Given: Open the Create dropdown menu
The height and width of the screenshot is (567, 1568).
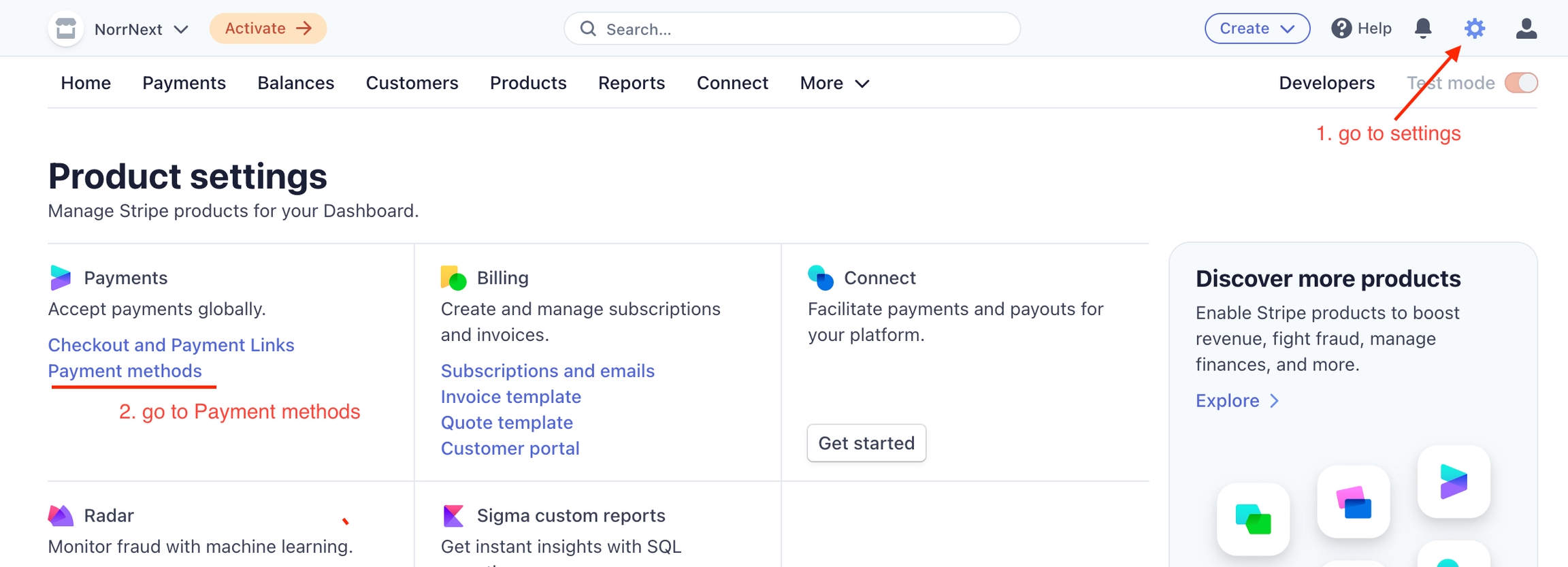Looking at the screenshot, I should [1256, 29].
